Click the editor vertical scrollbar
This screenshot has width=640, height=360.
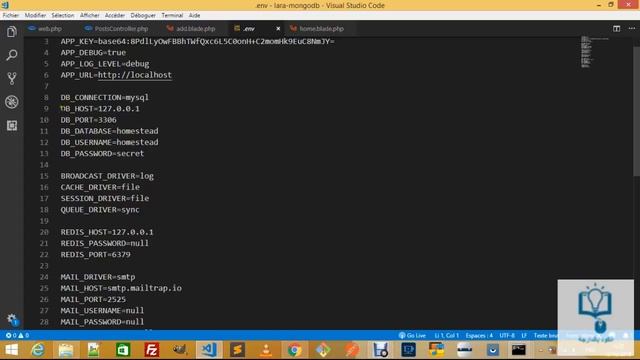pyautogui.click(x=636, y=110)
